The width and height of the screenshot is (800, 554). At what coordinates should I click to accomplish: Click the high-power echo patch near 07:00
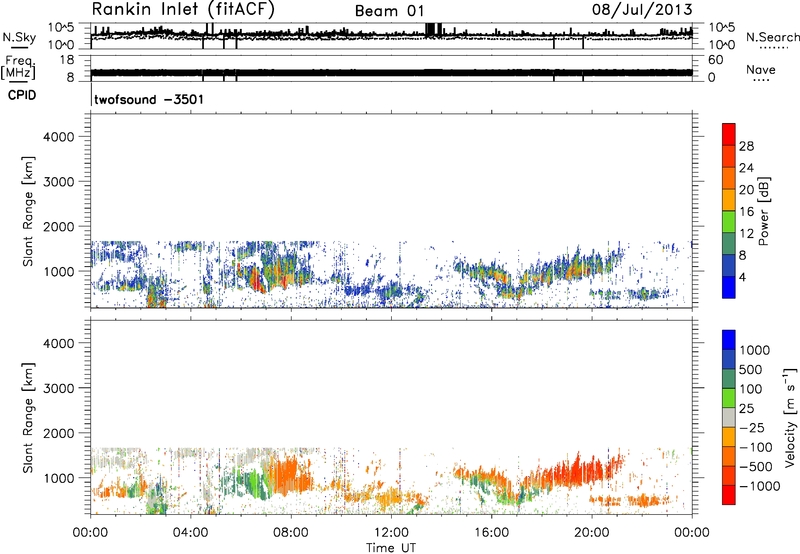258,280
